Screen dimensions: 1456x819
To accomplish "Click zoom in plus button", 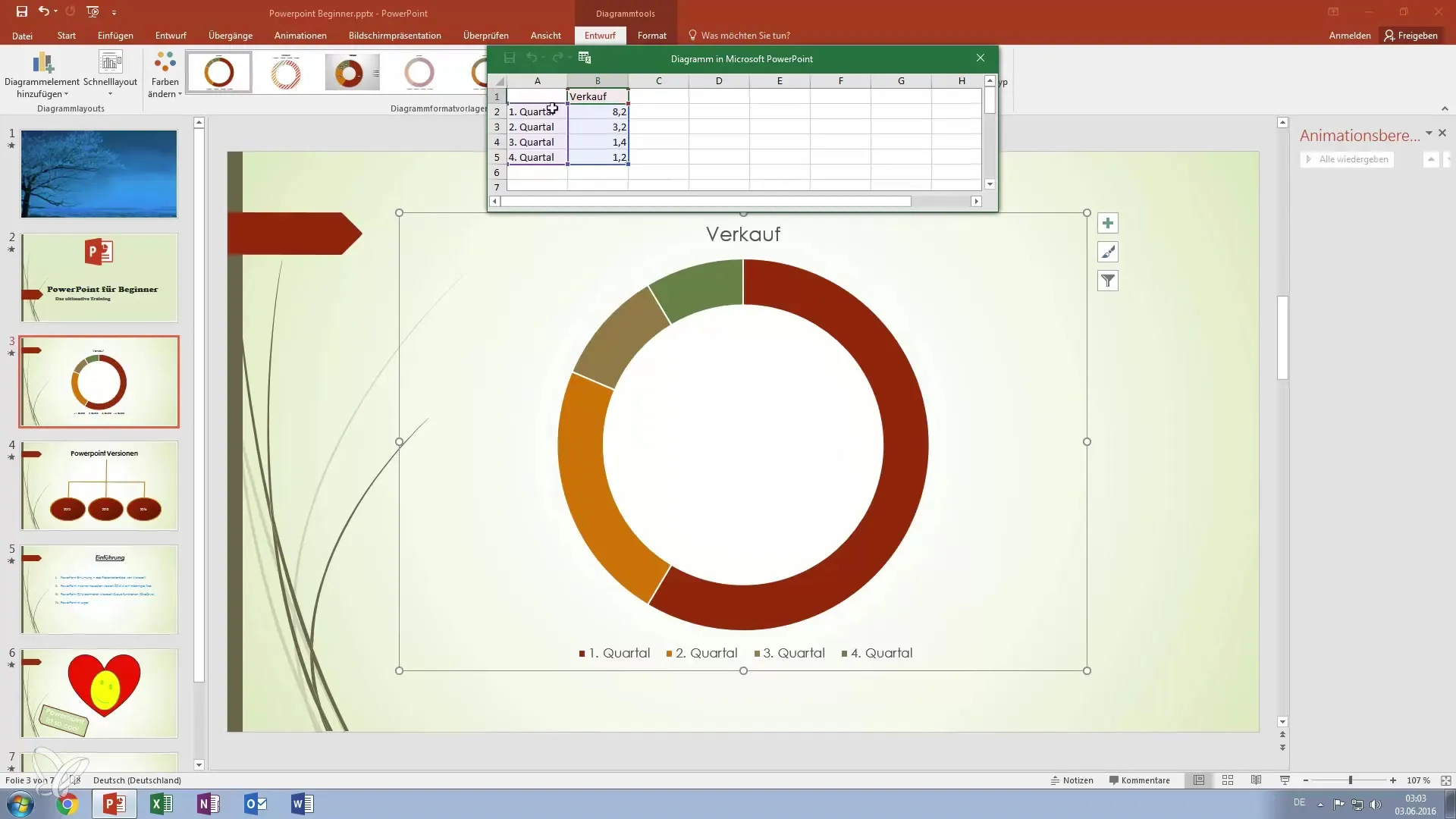I will click(1393, 780).
